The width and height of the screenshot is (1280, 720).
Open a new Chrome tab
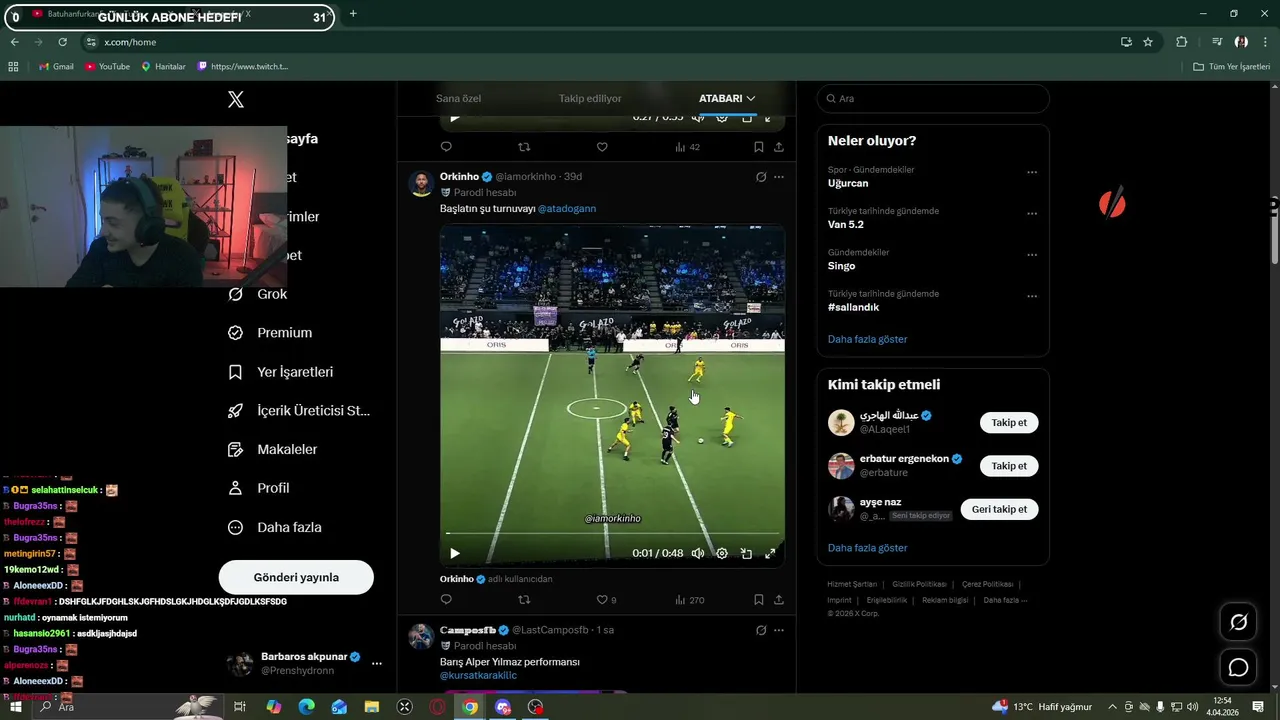353,14
